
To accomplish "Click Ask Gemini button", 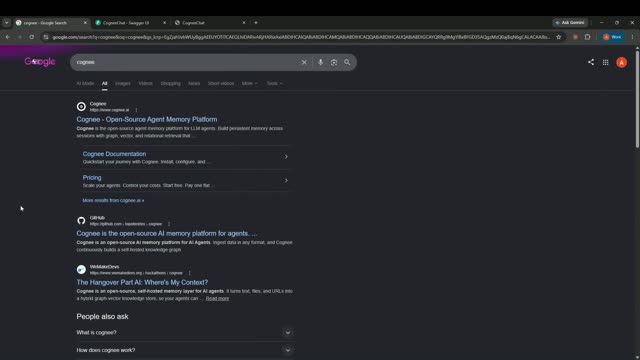I will (x=570, y=23).
